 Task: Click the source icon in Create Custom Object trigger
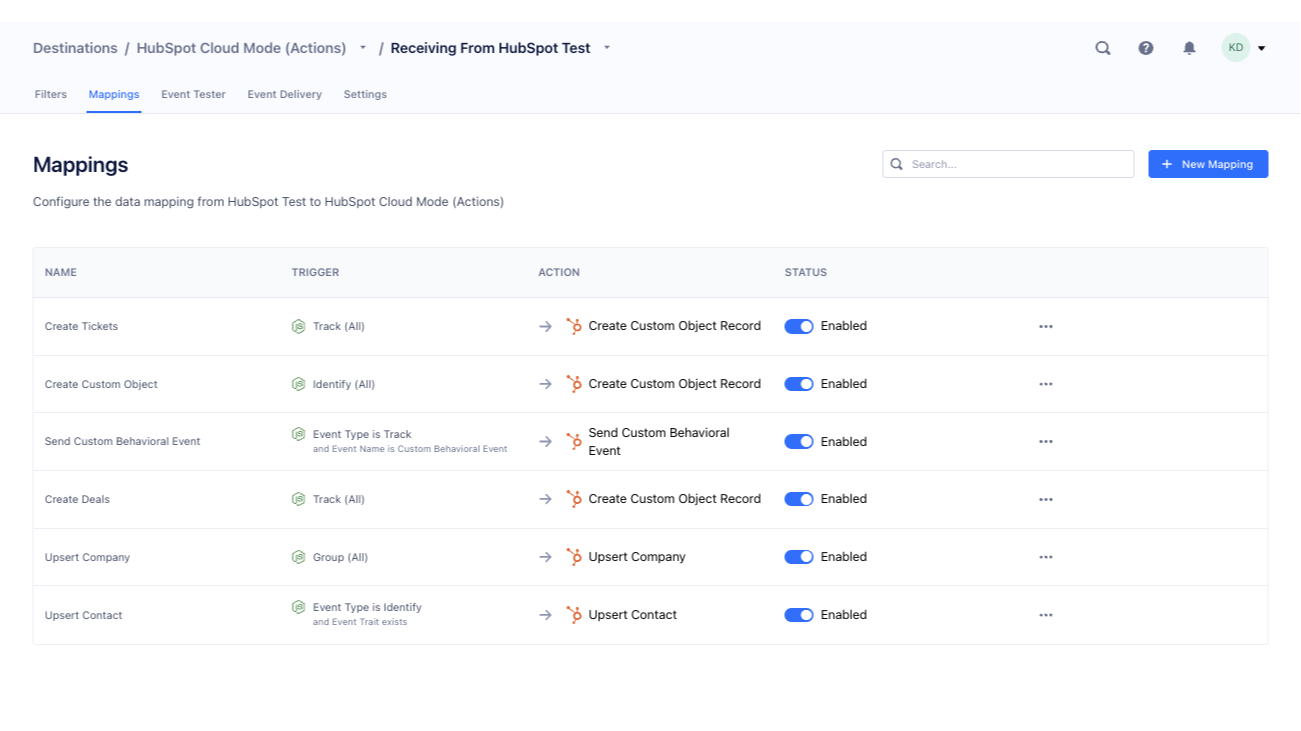298,384
